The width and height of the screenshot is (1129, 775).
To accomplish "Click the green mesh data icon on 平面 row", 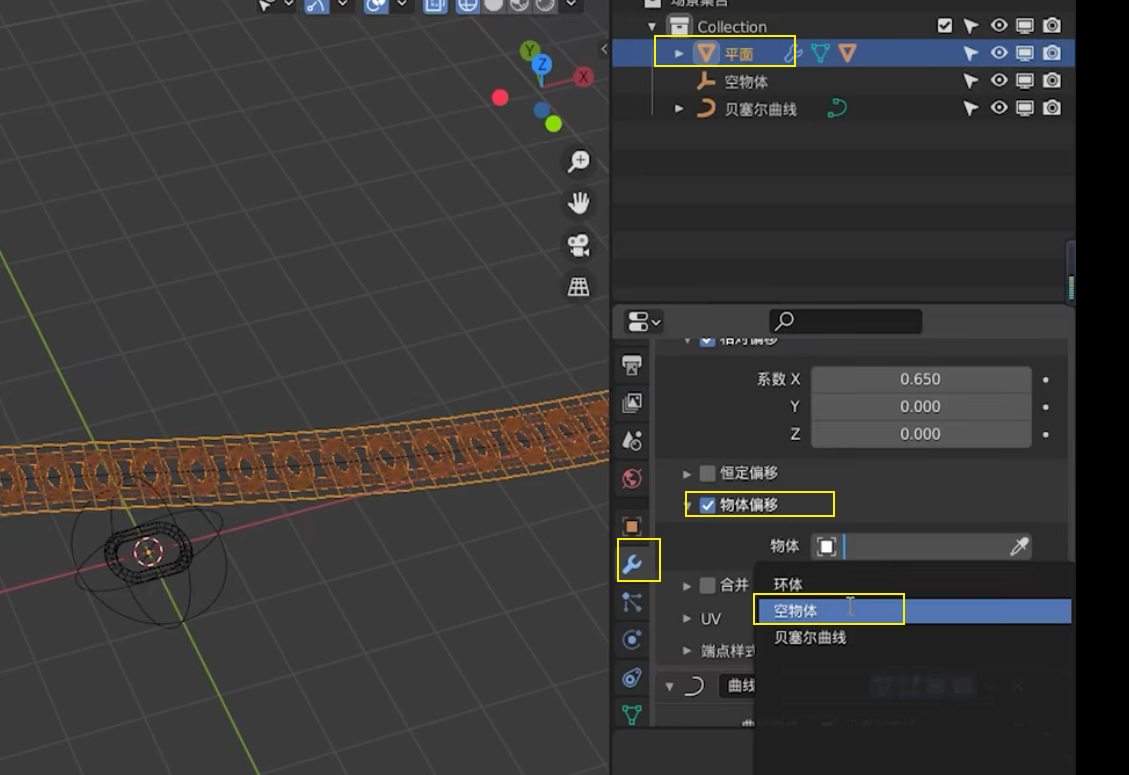I will pyautogui.click(x=820, y=53).
